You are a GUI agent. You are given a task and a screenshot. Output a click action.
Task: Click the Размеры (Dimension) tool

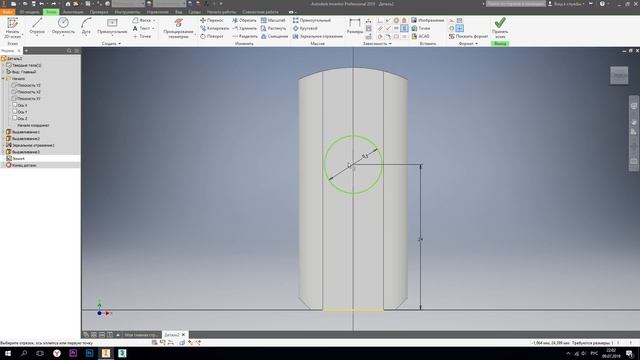(x=355, y=26)
